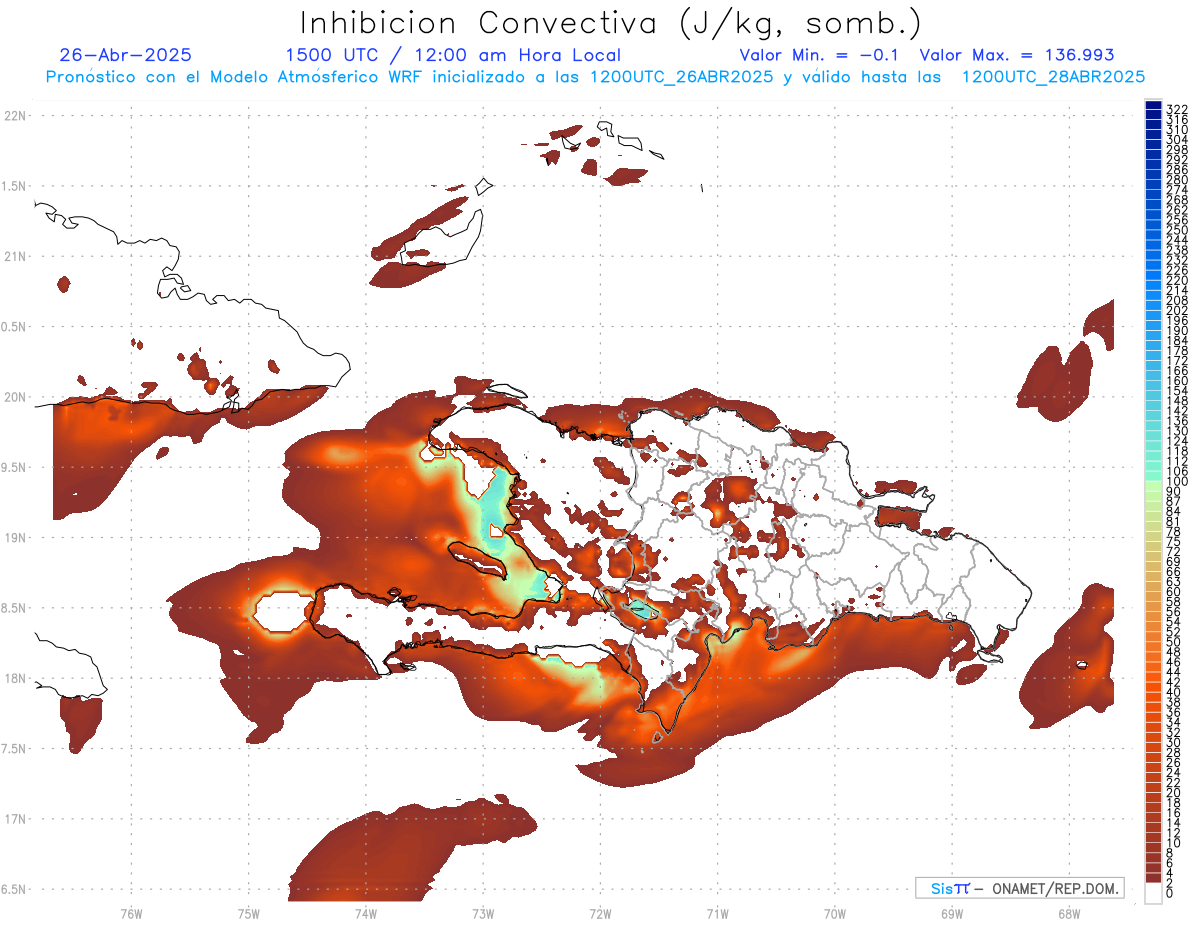
Task: Click the '0' colorbar value
Action: [1170, 891]
